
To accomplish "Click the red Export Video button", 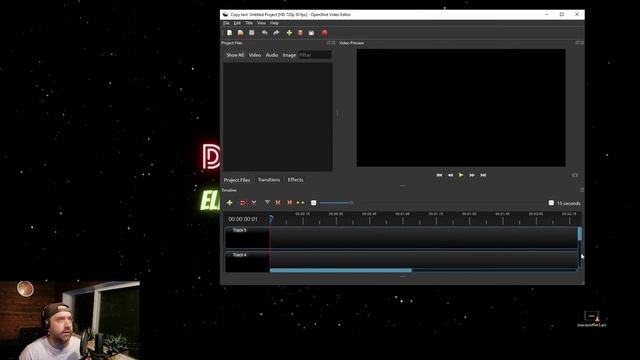I will click(324, 33).
